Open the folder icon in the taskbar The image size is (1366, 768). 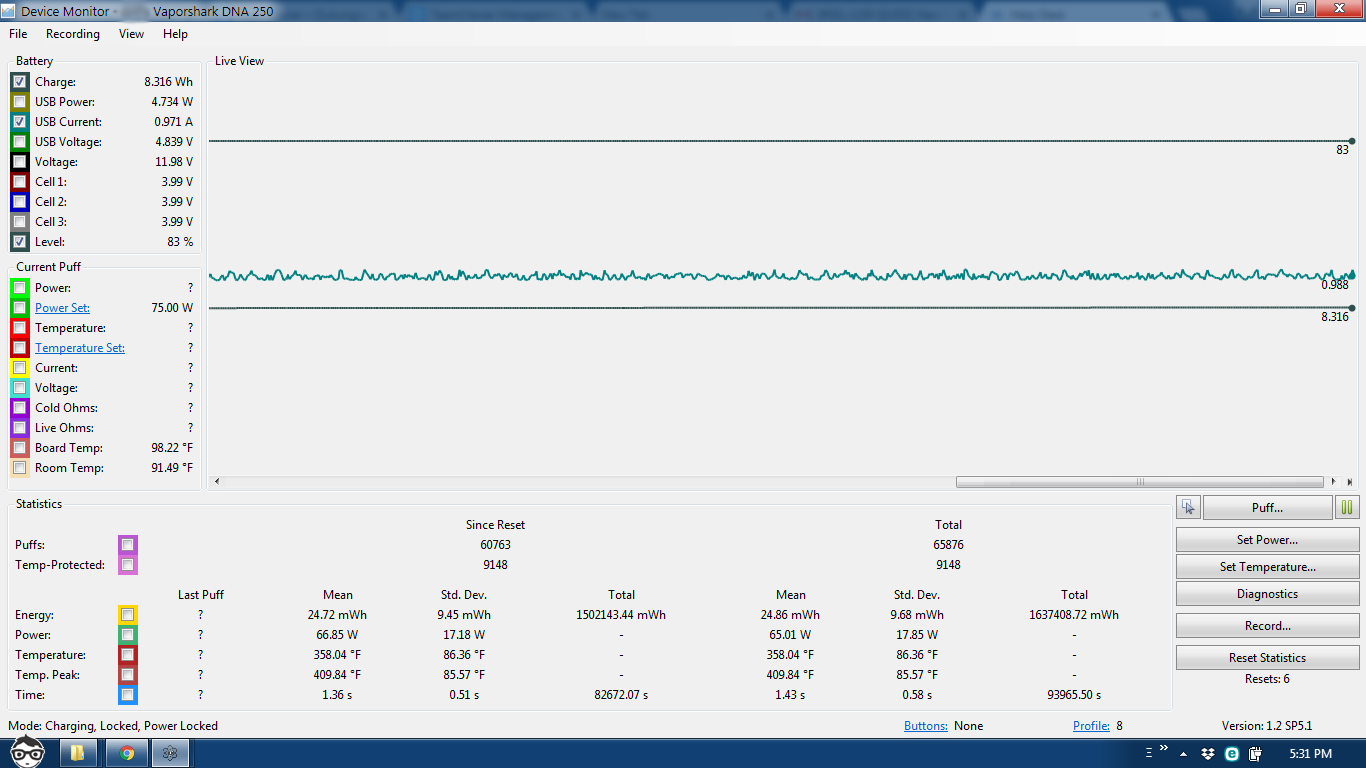coord(77,753)
